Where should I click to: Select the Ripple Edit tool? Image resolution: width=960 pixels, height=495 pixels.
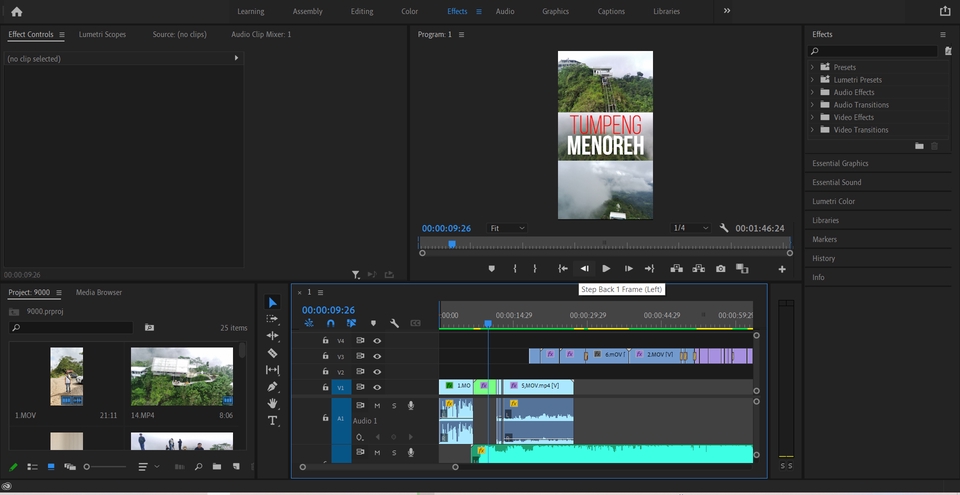click(x=272, y=336)
